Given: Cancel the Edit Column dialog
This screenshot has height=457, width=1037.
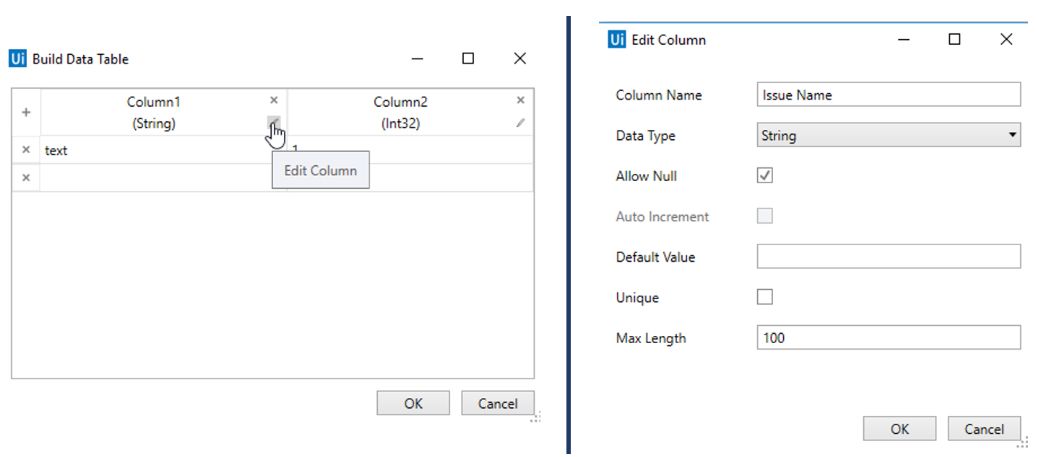Looking at the screenshot, I should pyautogui.click(x=983, y=429).
